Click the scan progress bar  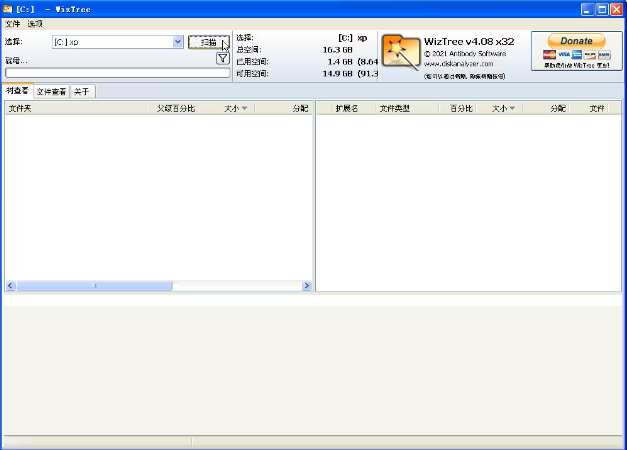pyautogui.click(x=118, y=73)
